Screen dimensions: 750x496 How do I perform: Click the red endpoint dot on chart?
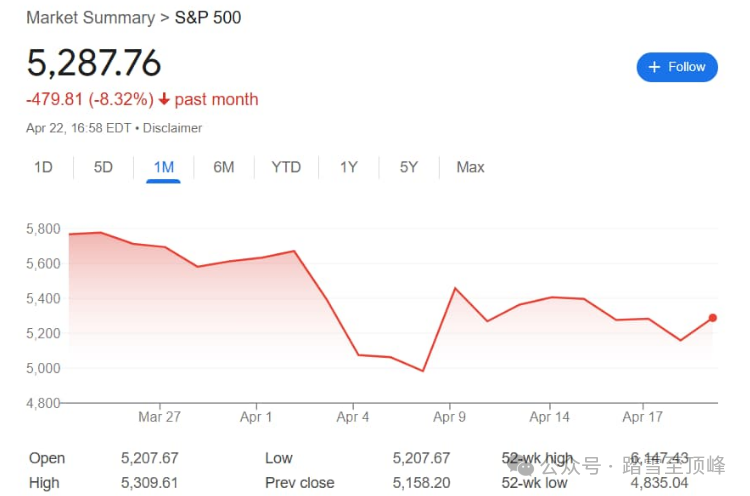713,318
